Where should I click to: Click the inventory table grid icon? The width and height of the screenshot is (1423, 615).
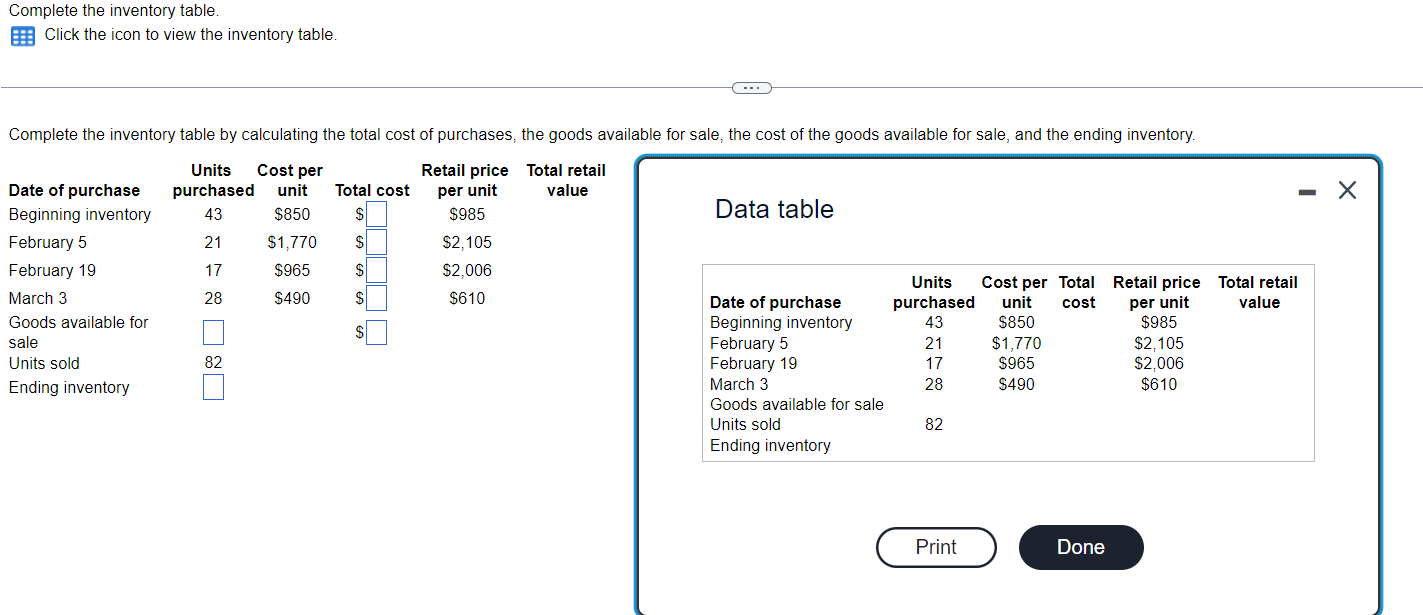click(x=22, y=35)
